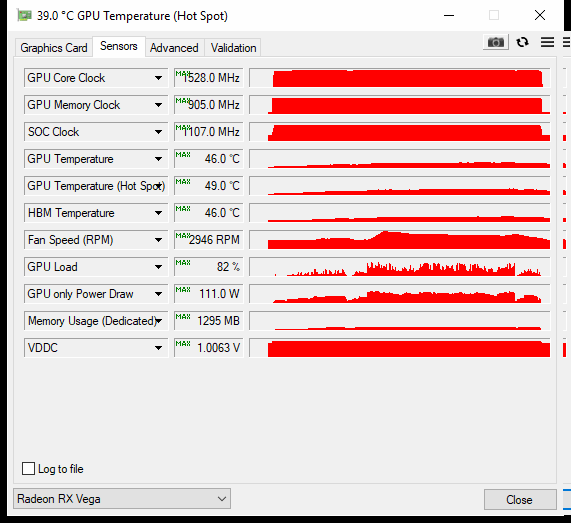The width and height of the screenshot is (571, 523).
Task: Open the hamburger menu icon
Action: click(x=547, y=42)
